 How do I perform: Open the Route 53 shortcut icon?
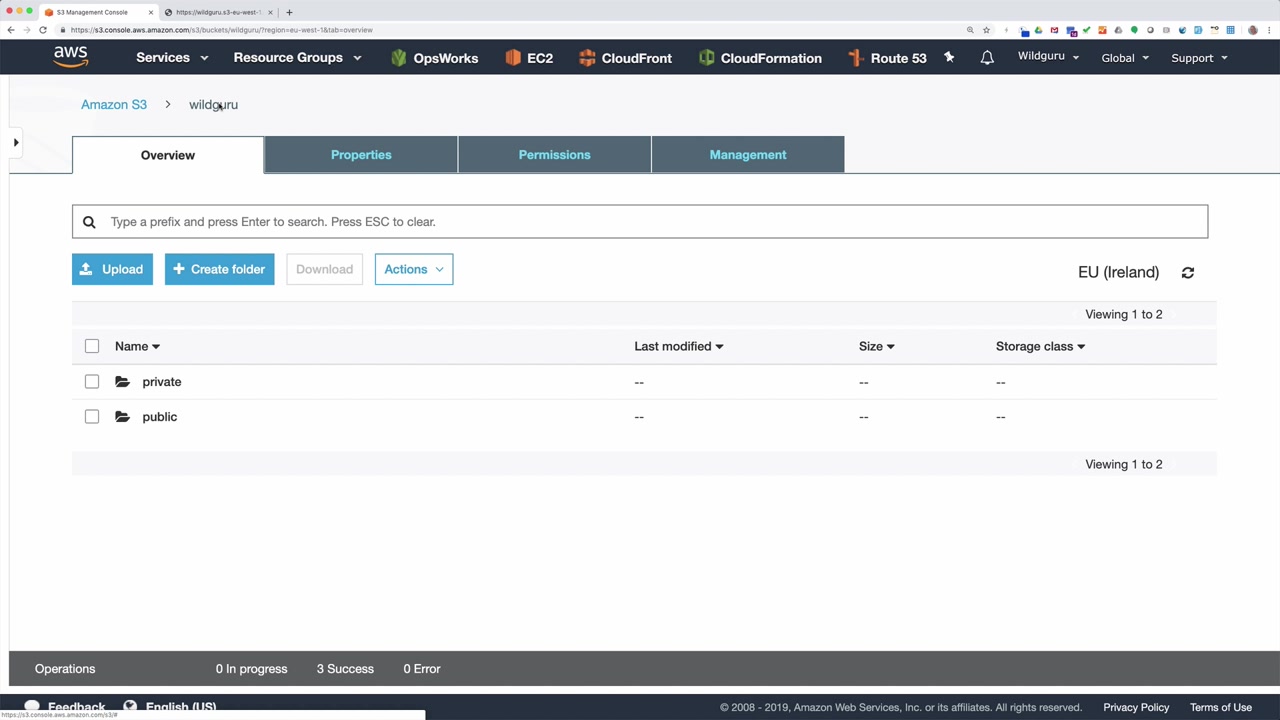pos(855,58)
